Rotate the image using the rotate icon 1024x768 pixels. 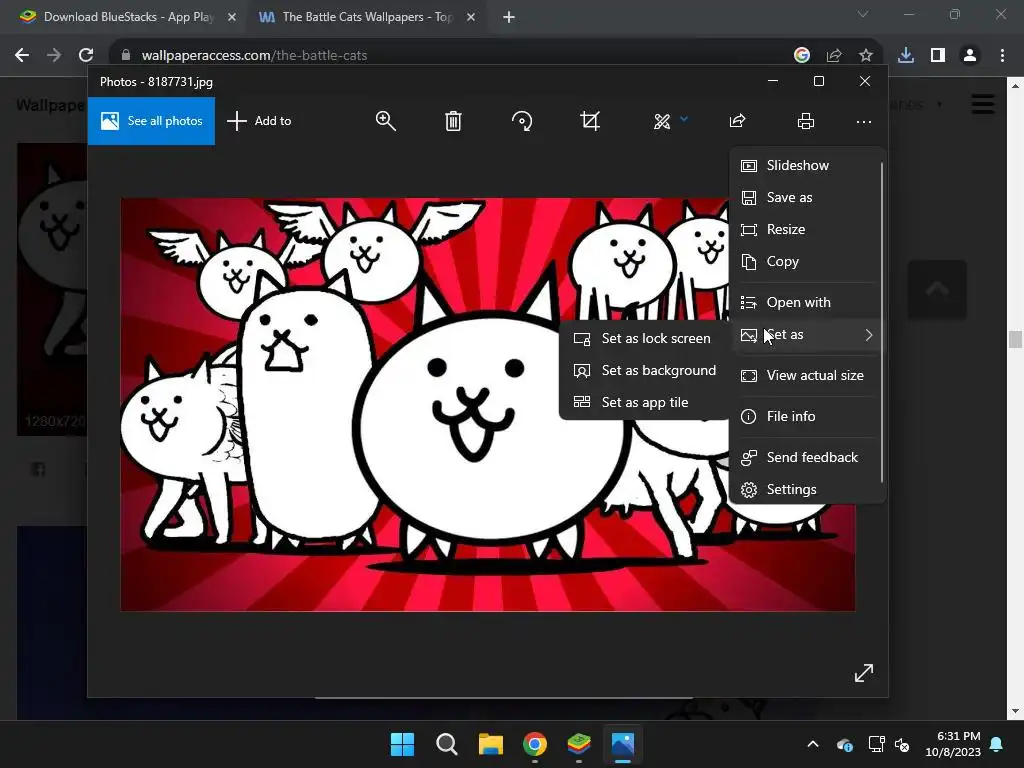point(522,121)
